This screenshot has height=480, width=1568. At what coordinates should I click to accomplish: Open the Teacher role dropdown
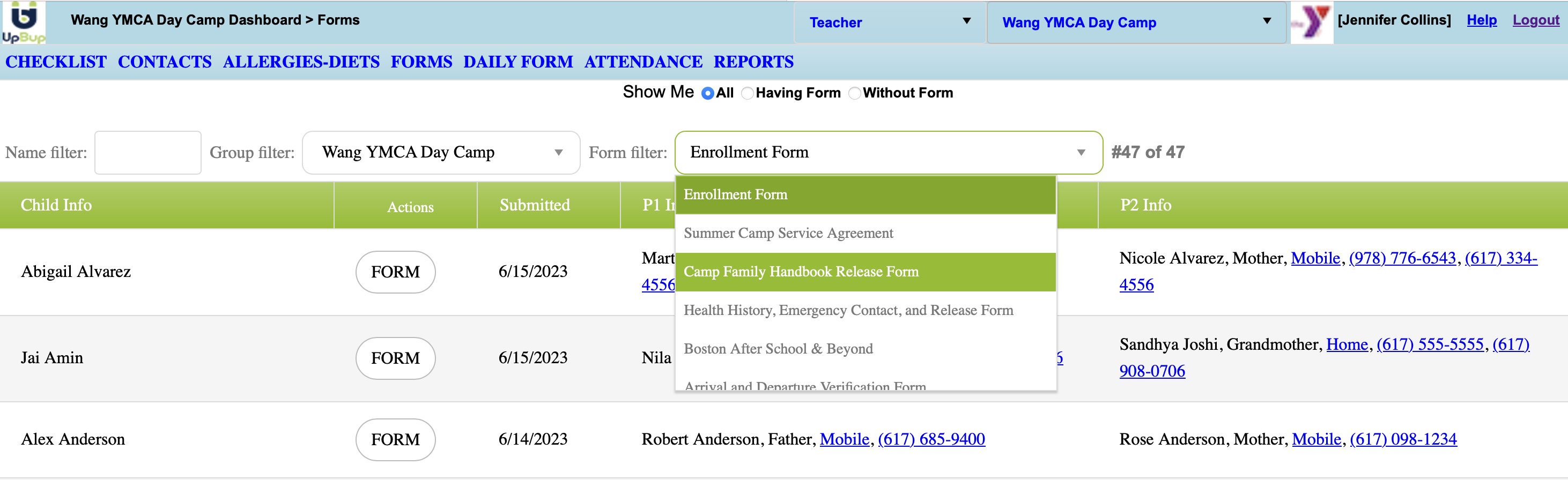pyautogui.click(x=889, y=22)
